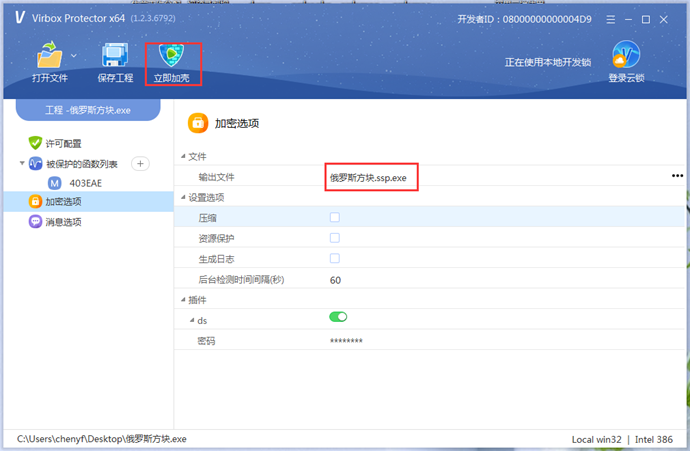Viewport: 690px width, 451px height.
Task: Click the green shield 许可配置 icon
Action: click(35, 143)
